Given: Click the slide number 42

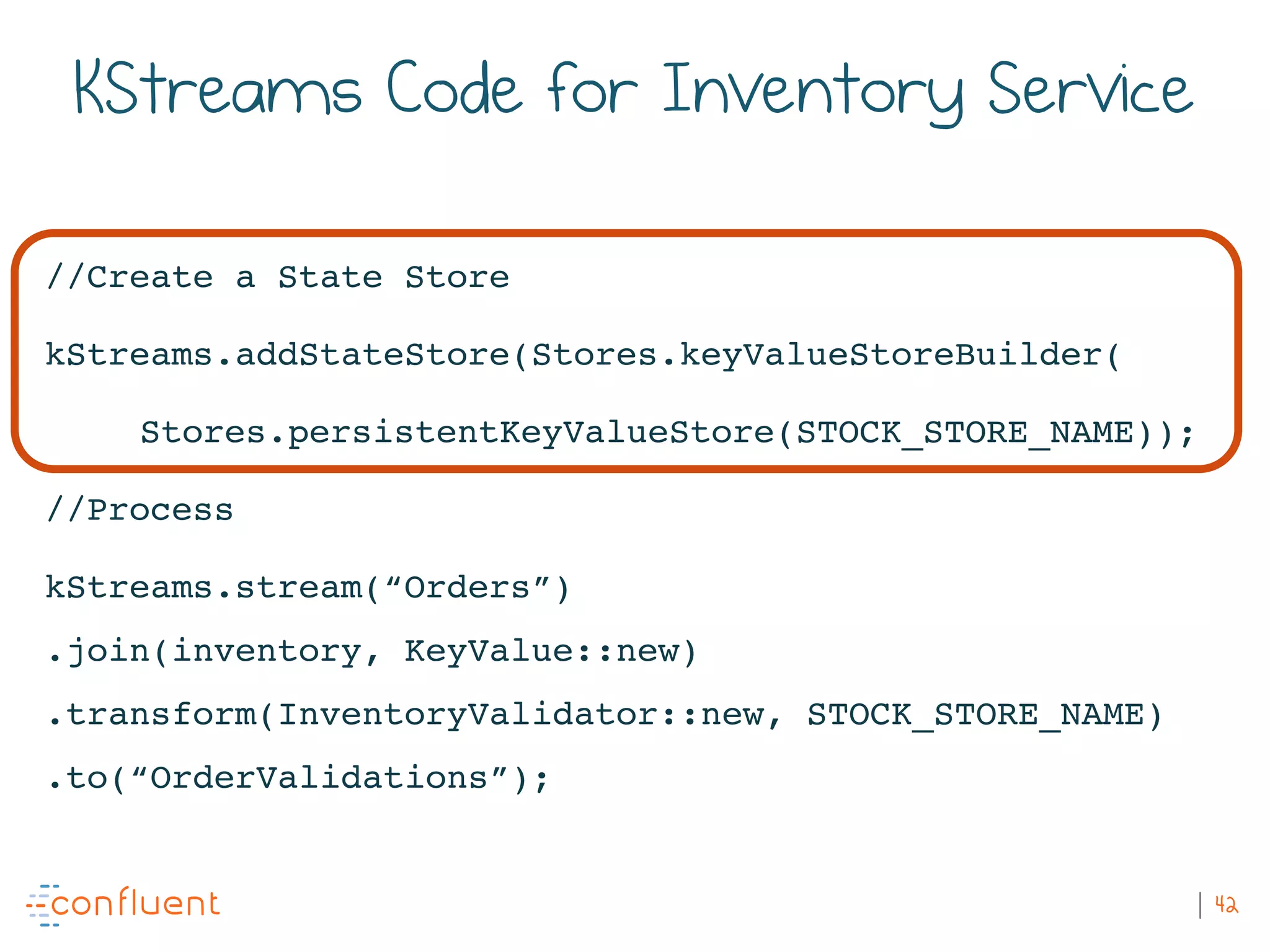Looking at the screenshot, I should [1227, 905].
